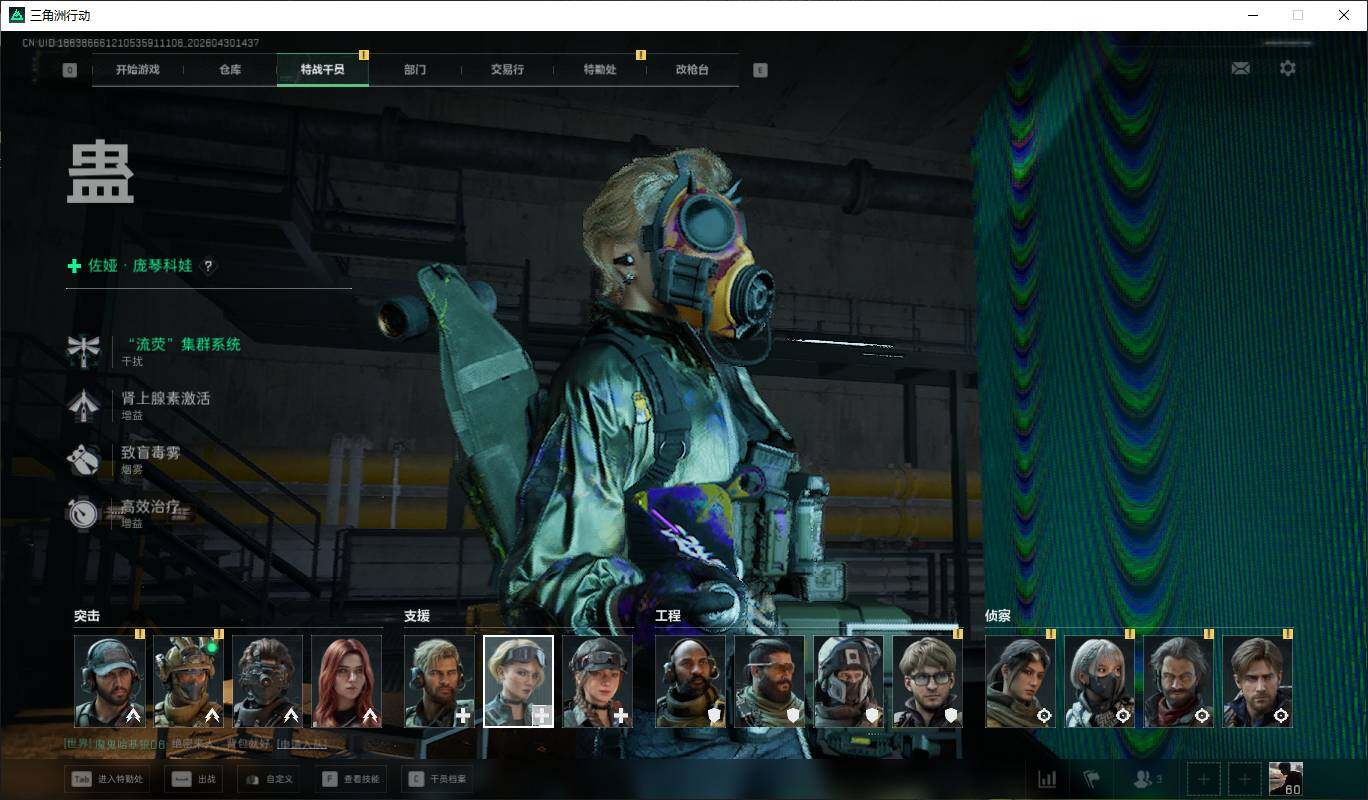Click the question mark beside 佐娅·庞琴科娃
Viewport: 1368px width, 800px height.
point(208,266)
